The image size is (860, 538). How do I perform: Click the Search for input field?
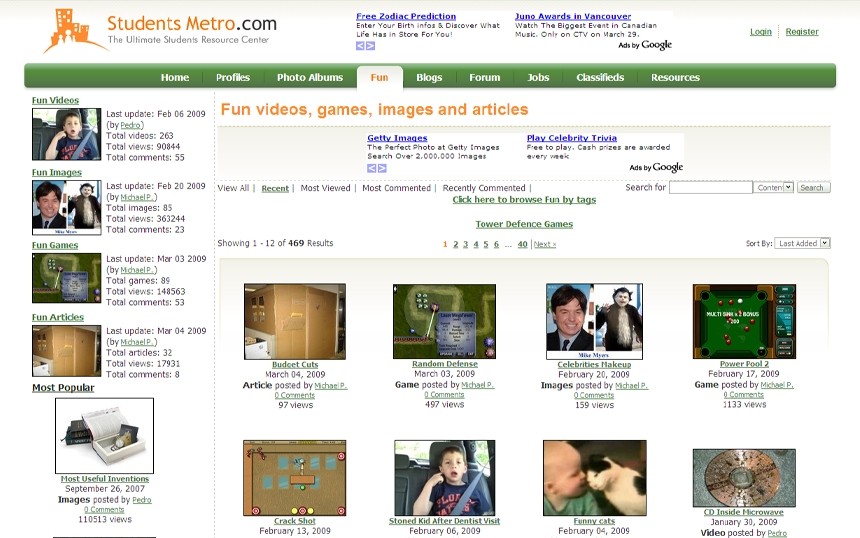(x=711, y=188)
